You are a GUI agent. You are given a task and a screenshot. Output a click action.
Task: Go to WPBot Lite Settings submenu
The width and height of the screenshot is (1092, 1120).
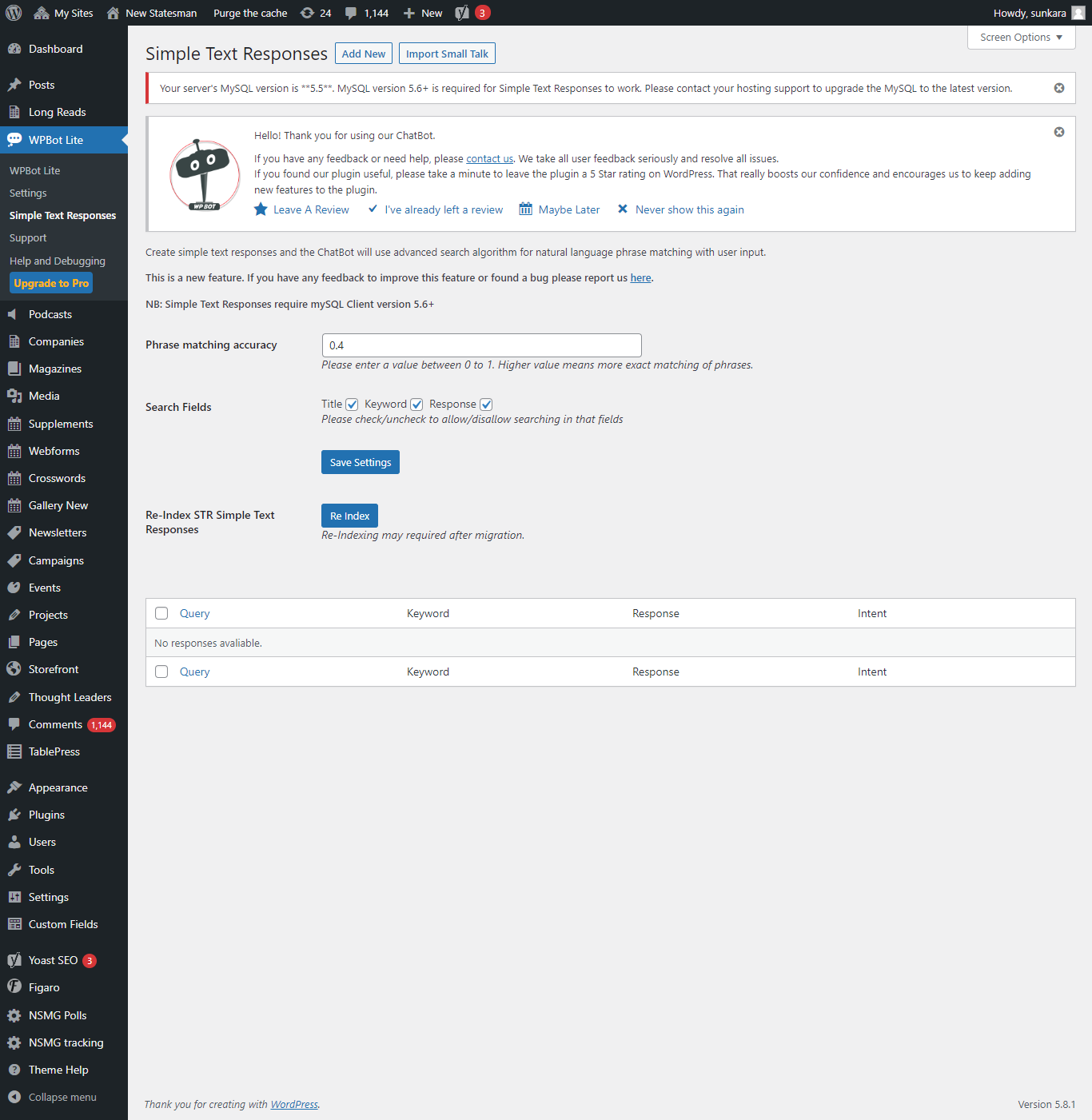[28, 193]
